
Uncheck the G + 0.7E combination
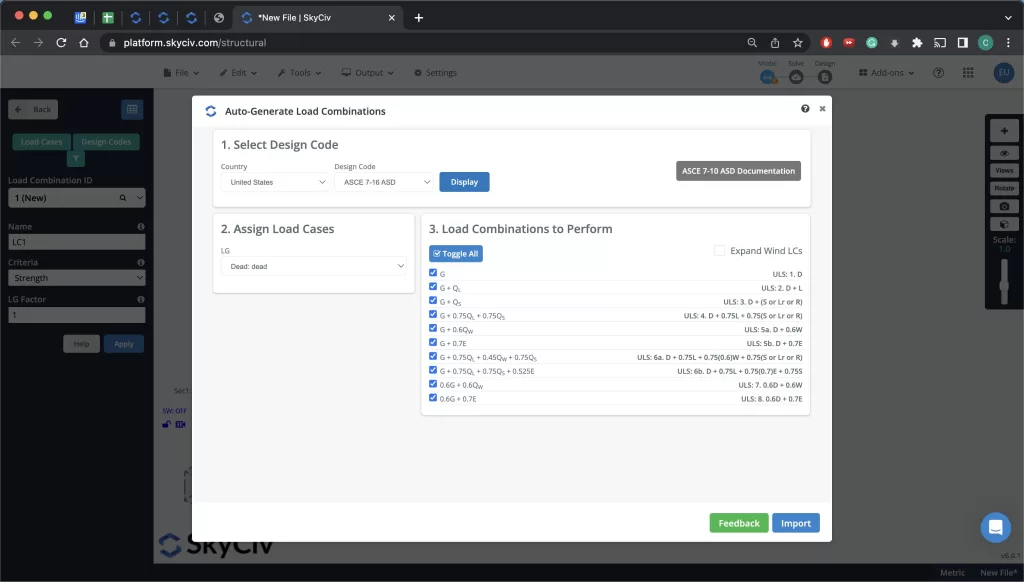coord(433,342)
